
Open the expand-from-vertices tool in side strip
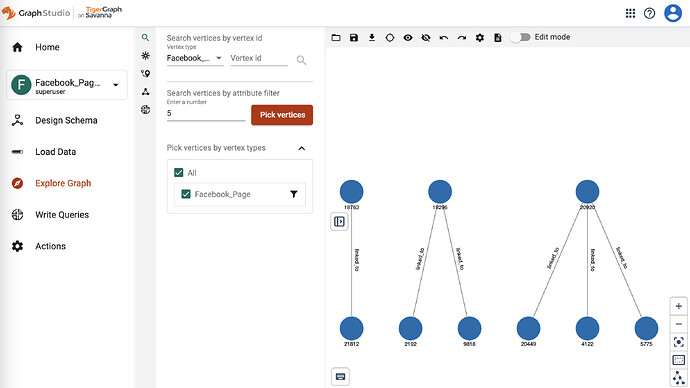point(145,55)
